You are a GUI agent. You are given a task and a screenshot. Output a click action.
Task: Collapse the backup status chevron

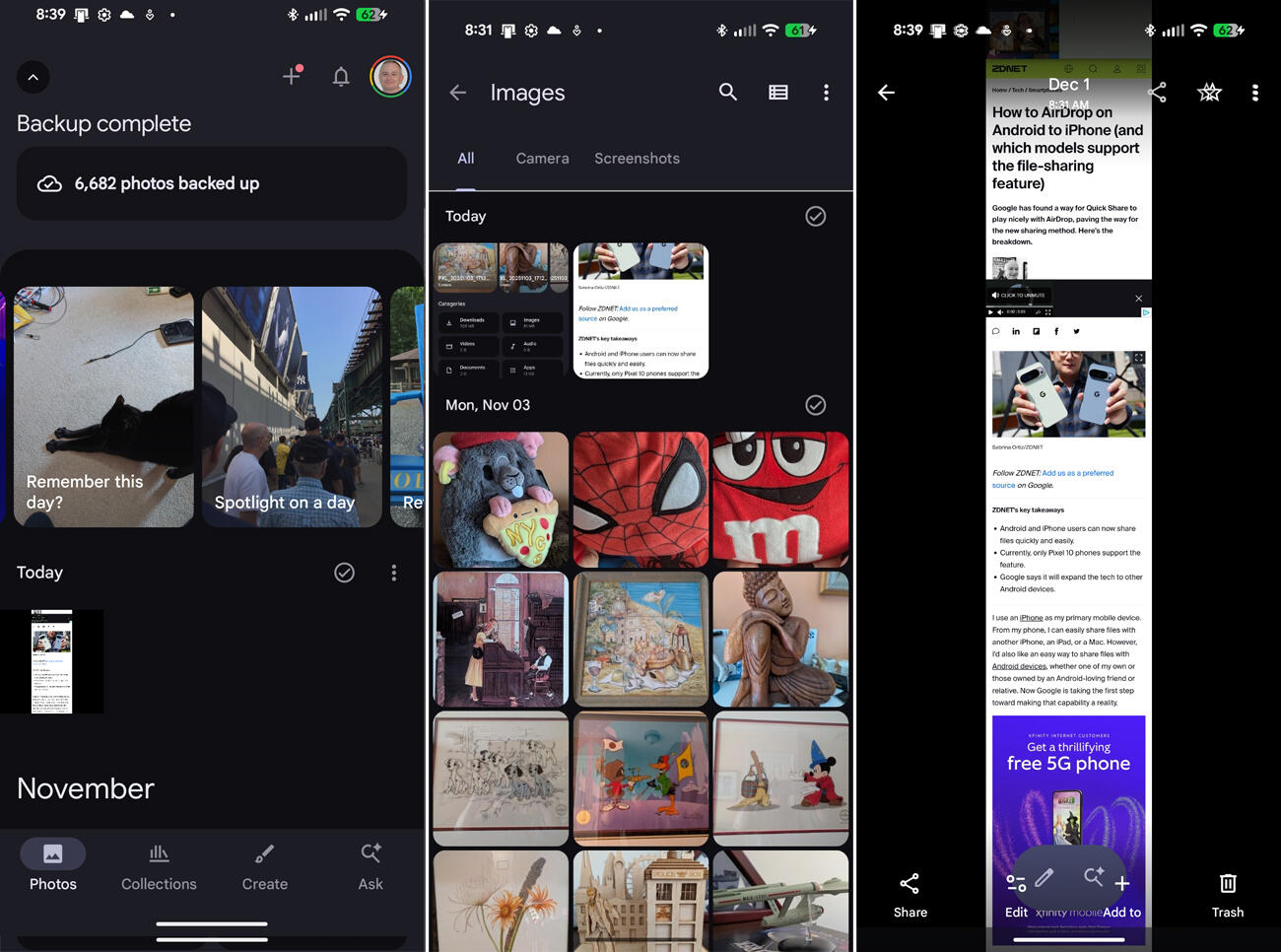pyautogui.click(x=34, y=77)
